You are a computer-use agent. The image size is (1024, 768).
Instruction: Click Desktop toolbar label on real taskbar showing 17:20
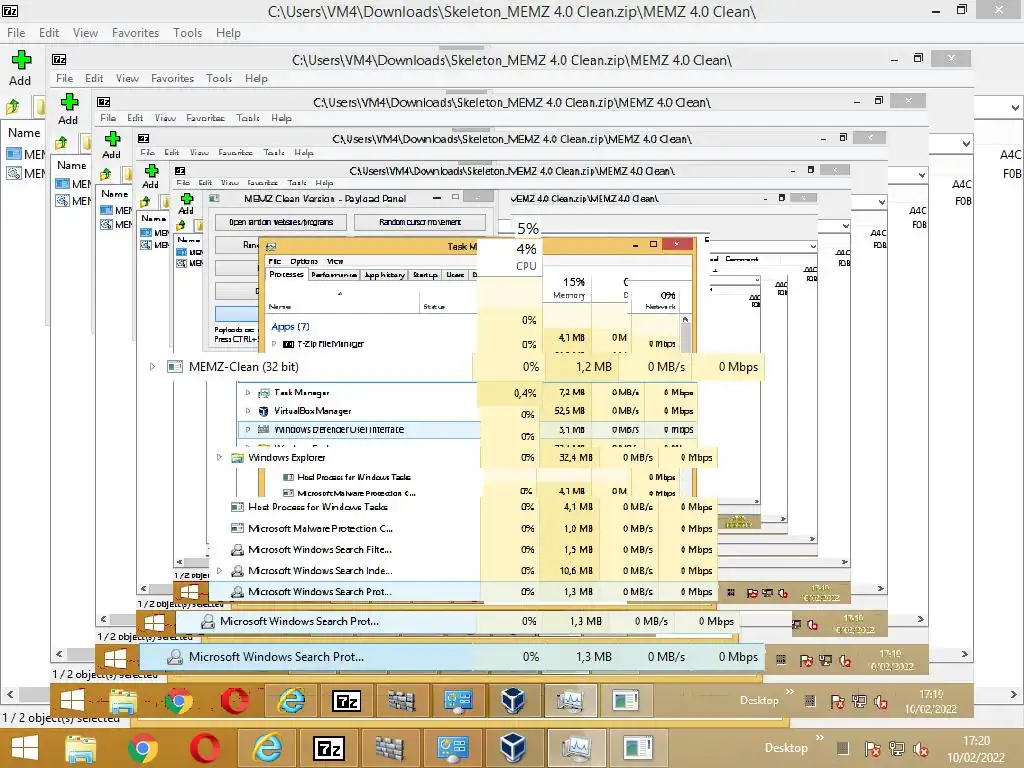point(786,748)
